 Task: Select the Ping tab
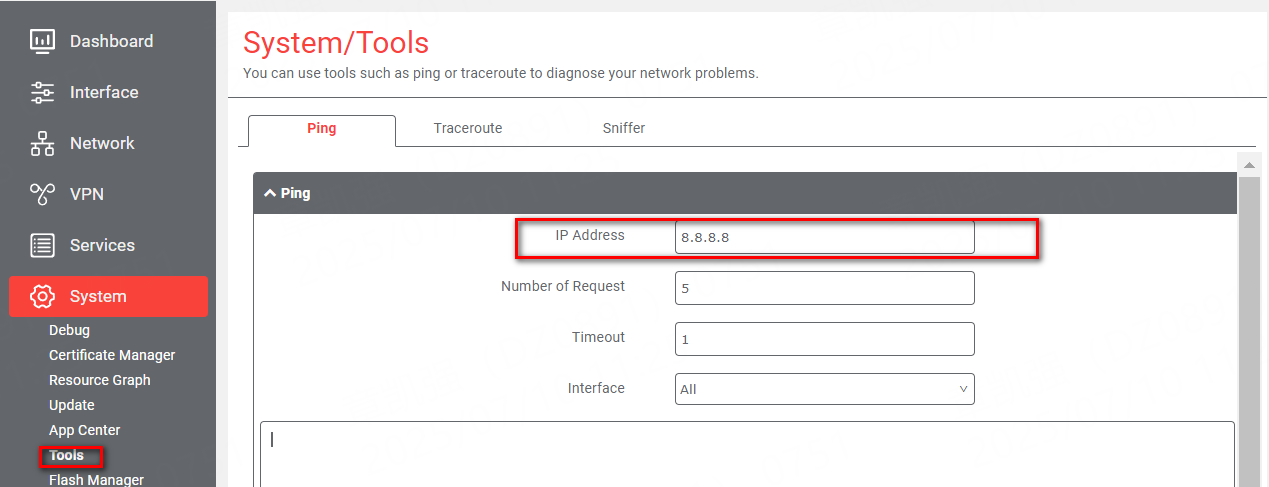click(x=322, y=129)
